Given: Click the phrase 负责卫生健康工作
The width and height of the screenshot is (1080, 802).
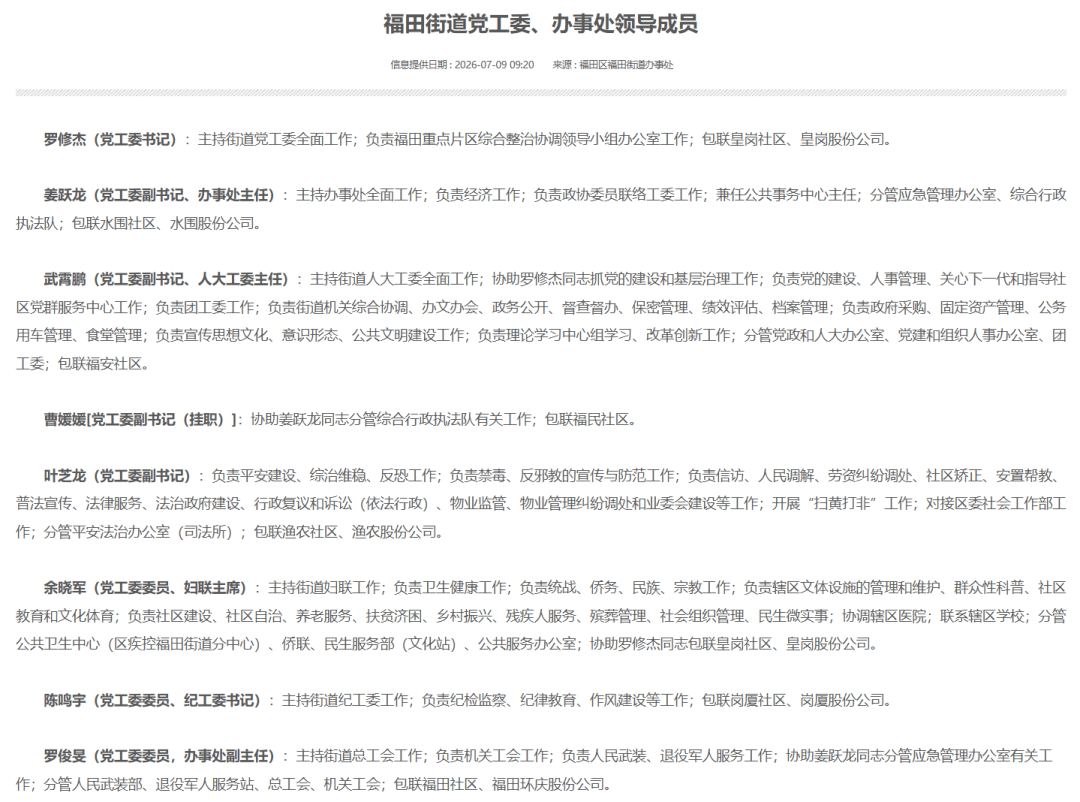Looking at the screenshot, I should (x=450, y=588).
